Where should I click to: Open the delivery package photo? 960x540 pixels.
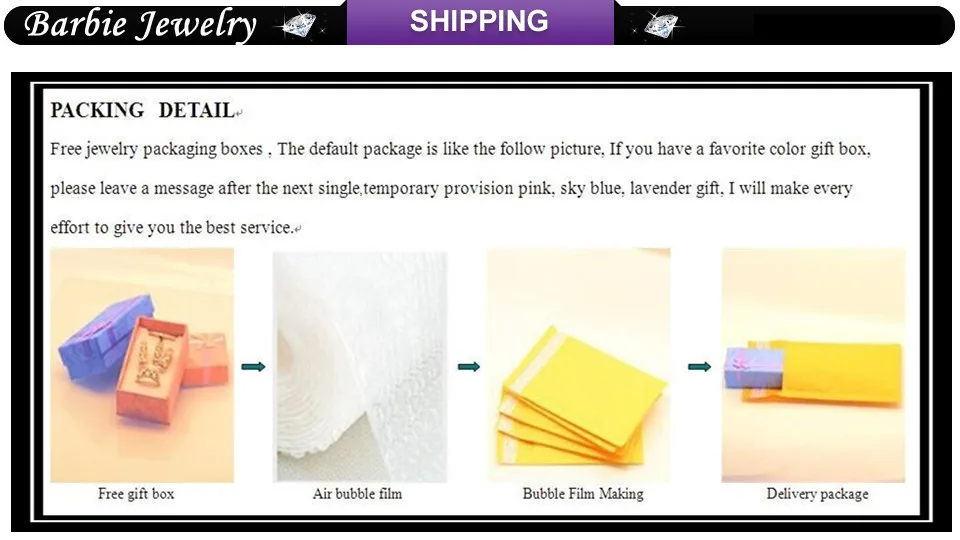(813, 365)
